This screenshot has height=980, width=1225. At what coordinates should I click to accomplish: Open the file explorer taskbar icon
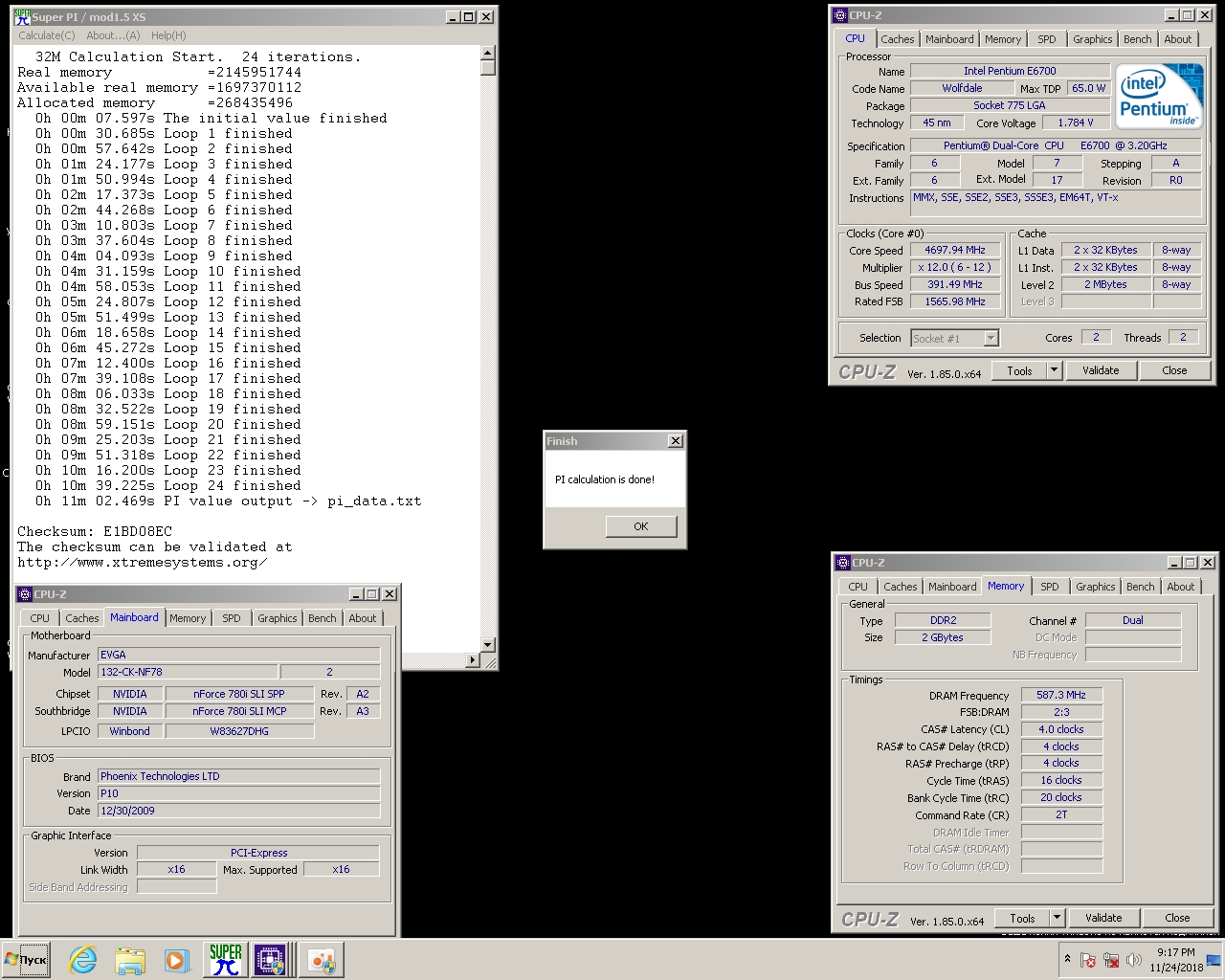[x=129, y=960]
